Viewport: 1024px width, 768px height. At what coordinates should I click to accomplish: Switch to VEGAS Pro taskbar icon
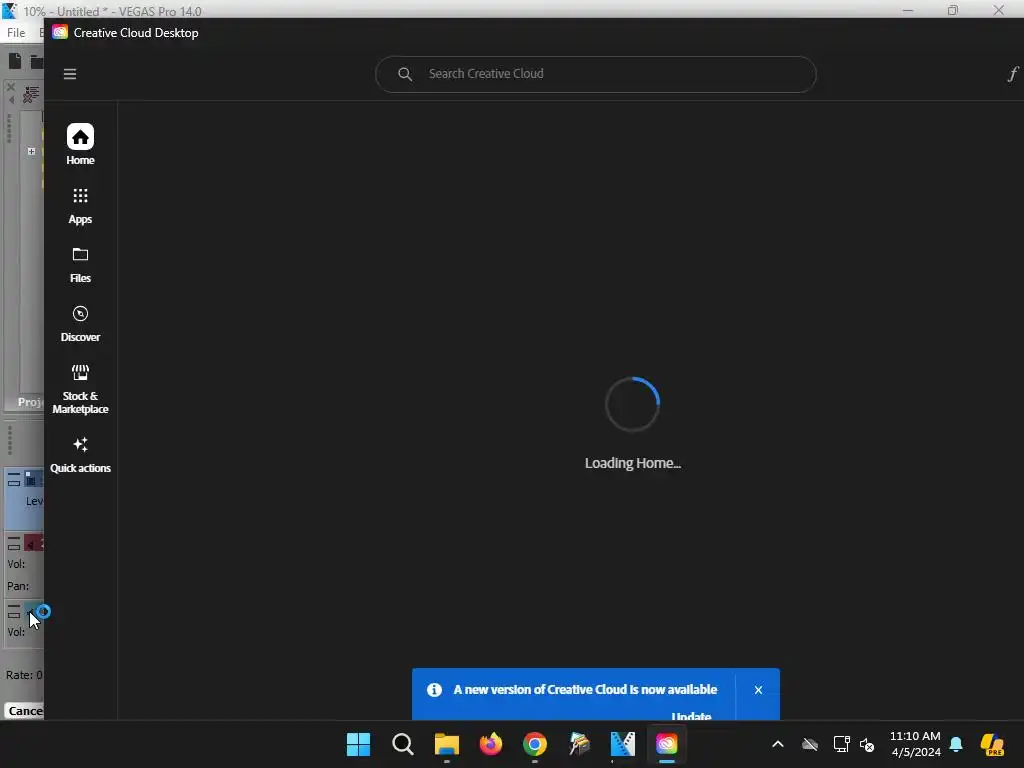point(622,744)
